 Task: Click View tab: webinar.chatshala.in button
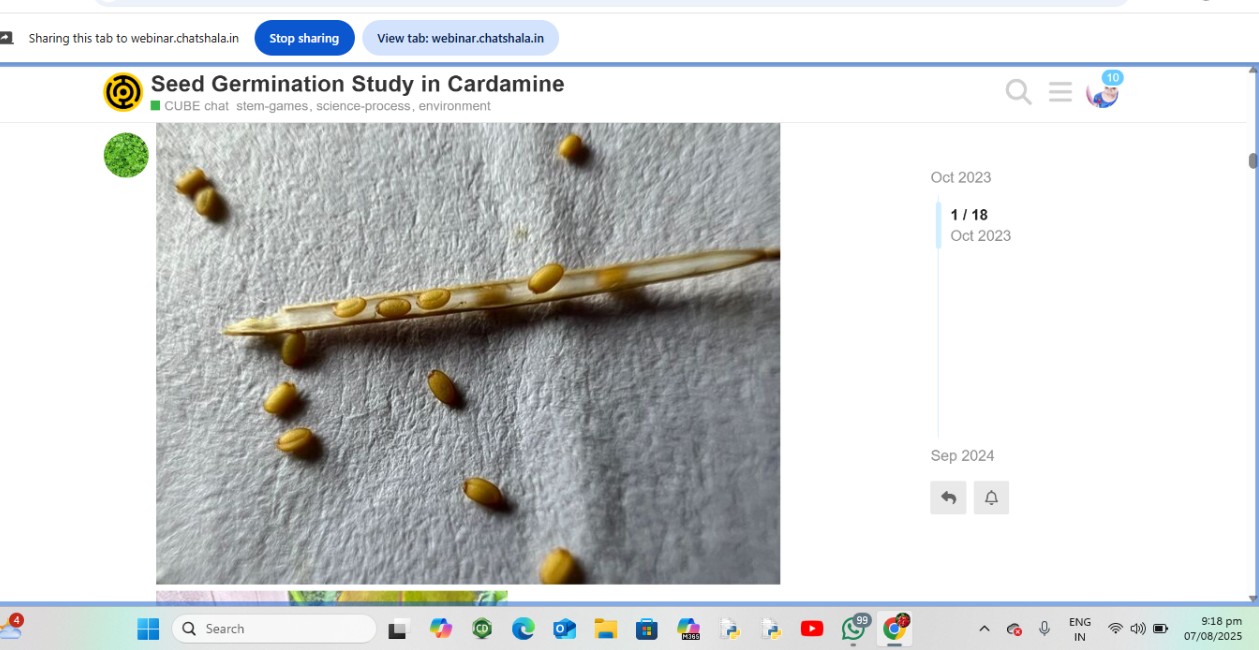tap(460, 38)
